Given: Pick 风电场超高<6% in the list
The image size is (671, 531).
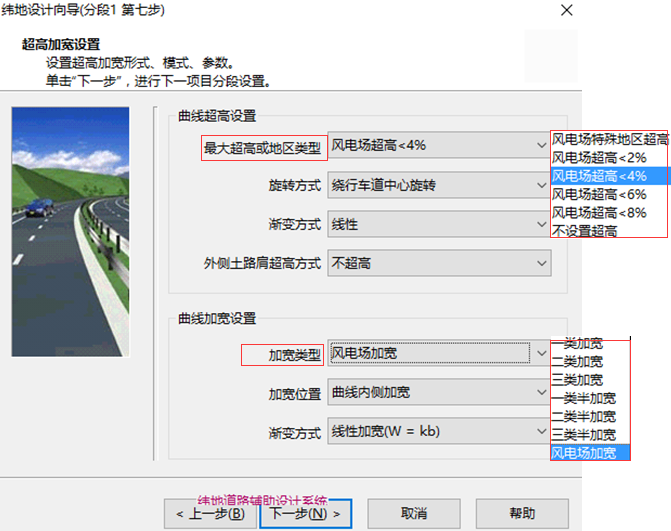Looking at the screenshot, I should tap(600, 194).
